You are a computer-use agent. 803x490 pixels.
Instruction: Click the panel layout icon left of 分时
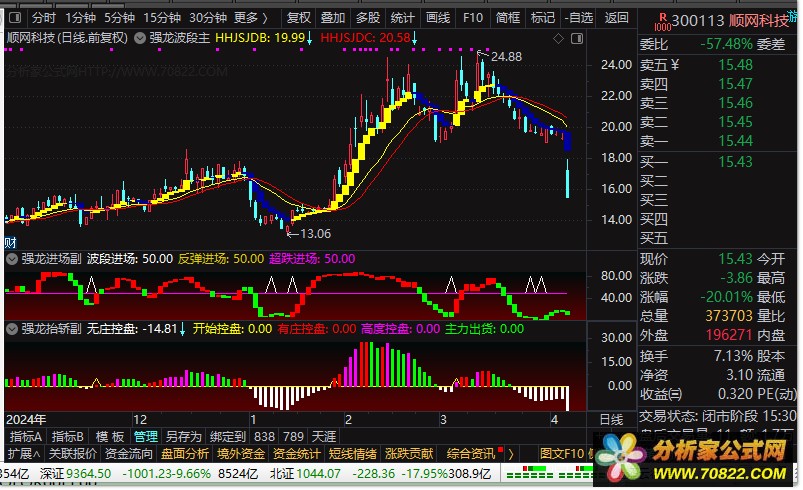pyautogui.click(x=15, y=18)
